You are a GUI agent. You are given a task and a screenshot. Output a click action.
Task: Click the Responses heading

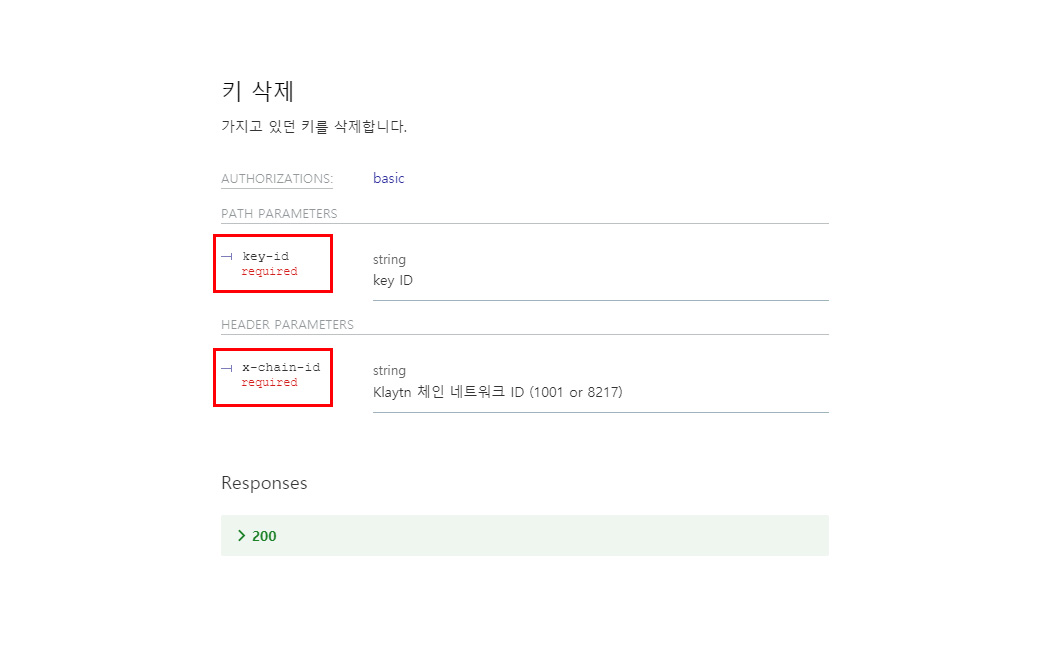click(x=264, y=483)
